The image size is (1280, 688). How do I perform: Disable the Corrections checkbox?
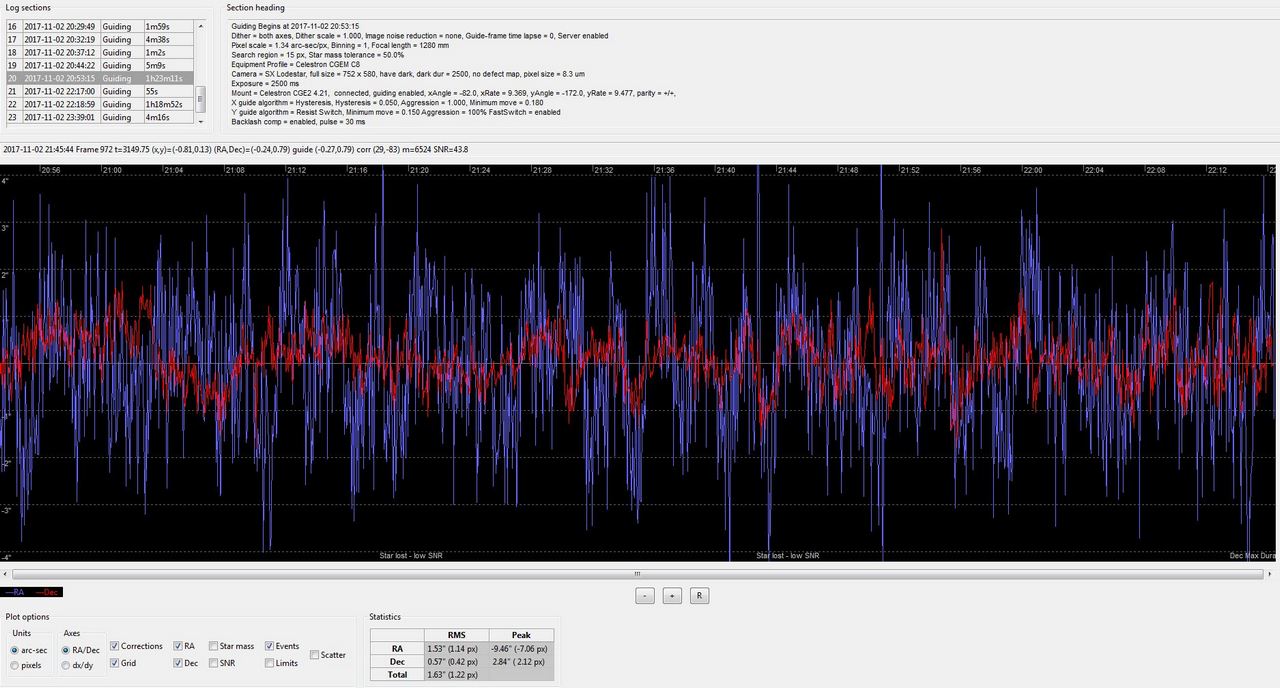coord(116,646)
